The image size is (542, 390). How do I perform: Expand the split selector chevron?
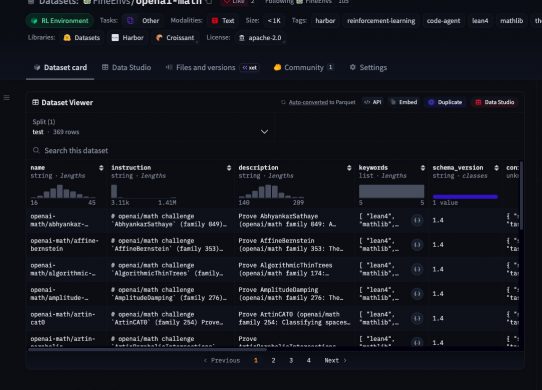264,132
